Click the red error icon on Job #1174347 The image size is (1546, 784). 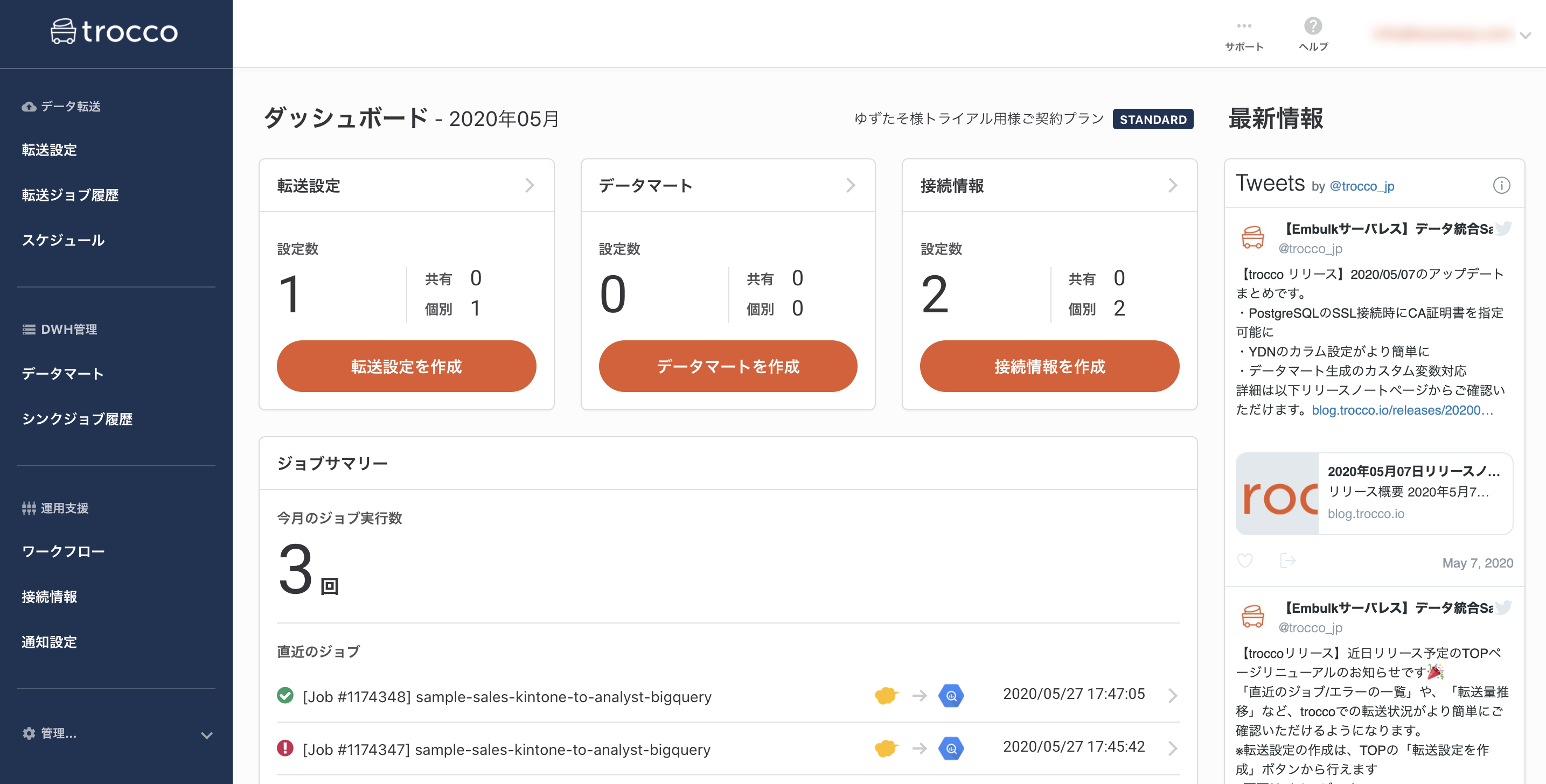[285, 748]
